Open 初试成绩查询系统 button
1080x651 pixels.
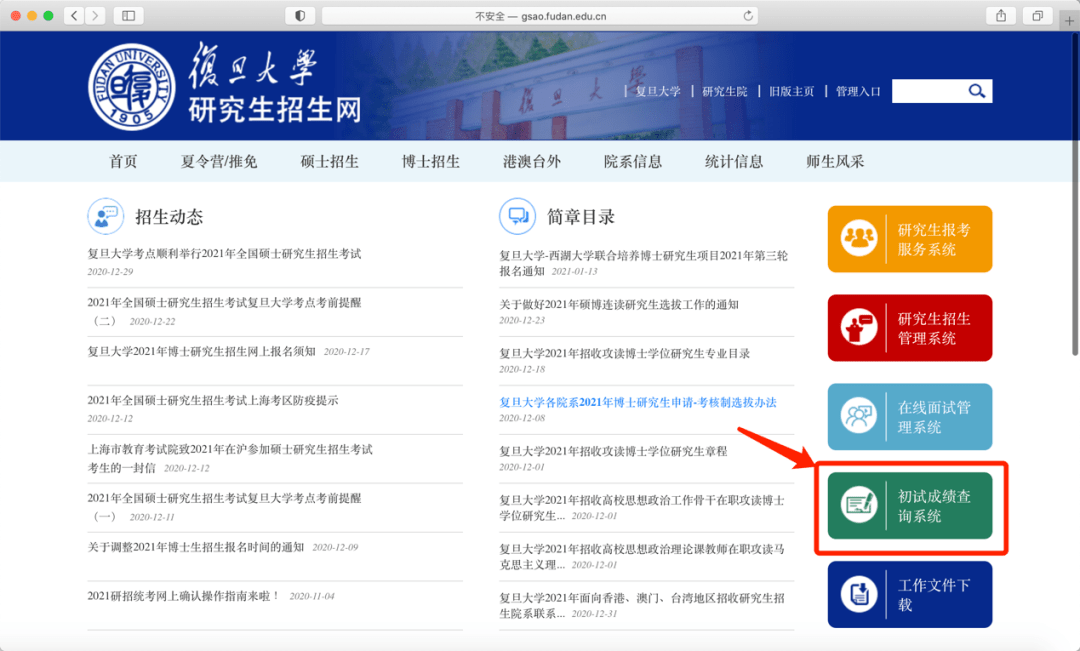tap(910, 506)
